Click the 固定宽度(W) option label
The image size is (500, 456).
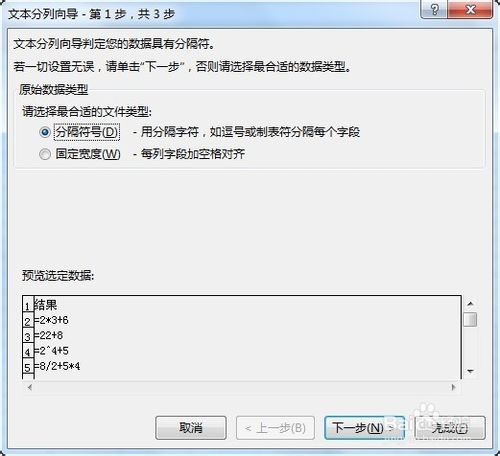pos(88,154)
